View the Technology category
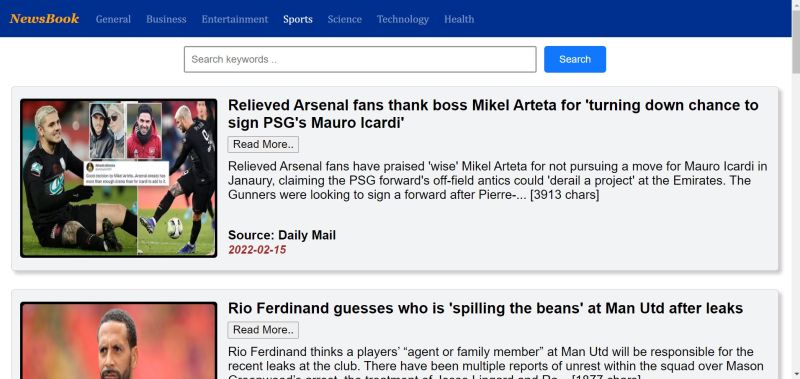The image size is (800, 379). tap(403, 19)
